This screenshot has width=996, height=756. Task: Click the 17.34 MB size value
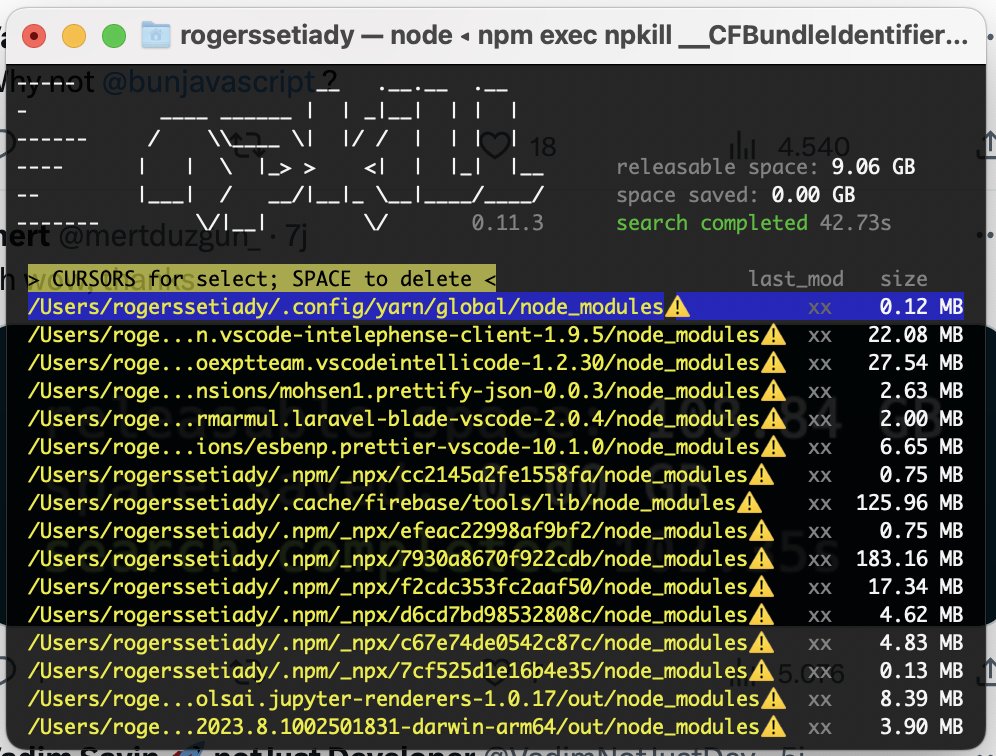(x=915, y=586)
